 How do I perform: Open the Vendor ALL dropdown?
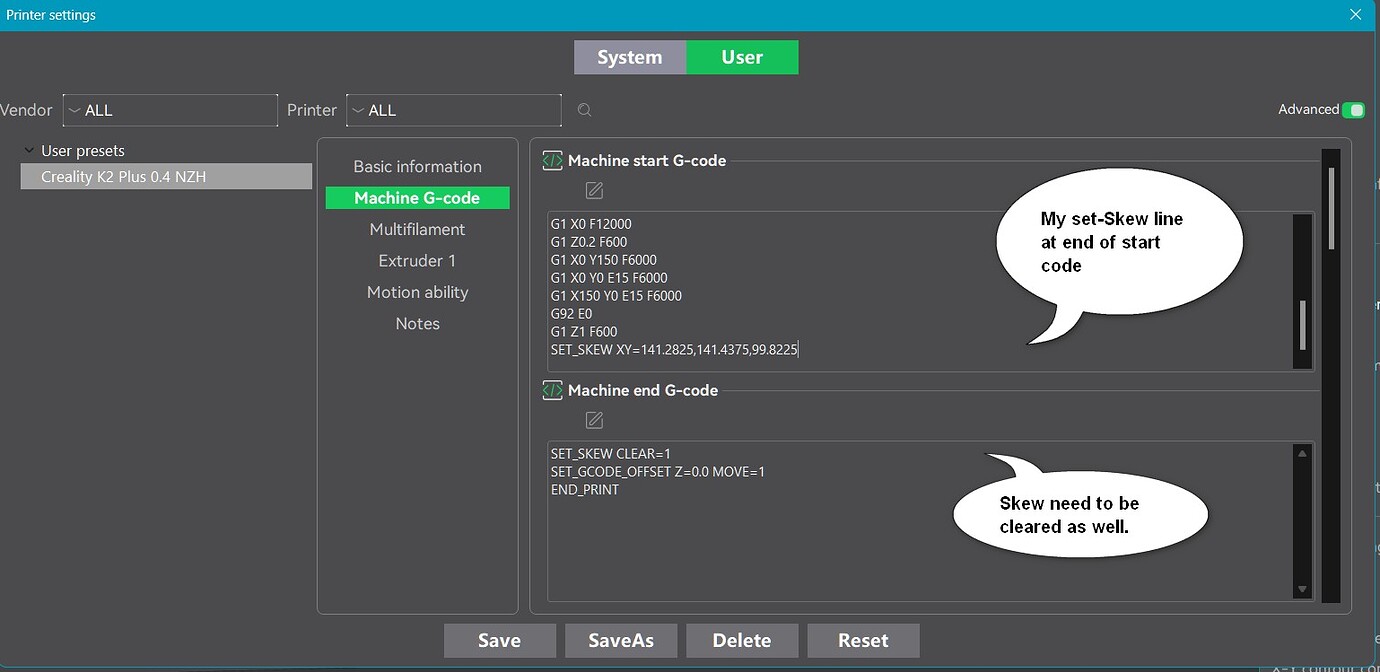169,110
